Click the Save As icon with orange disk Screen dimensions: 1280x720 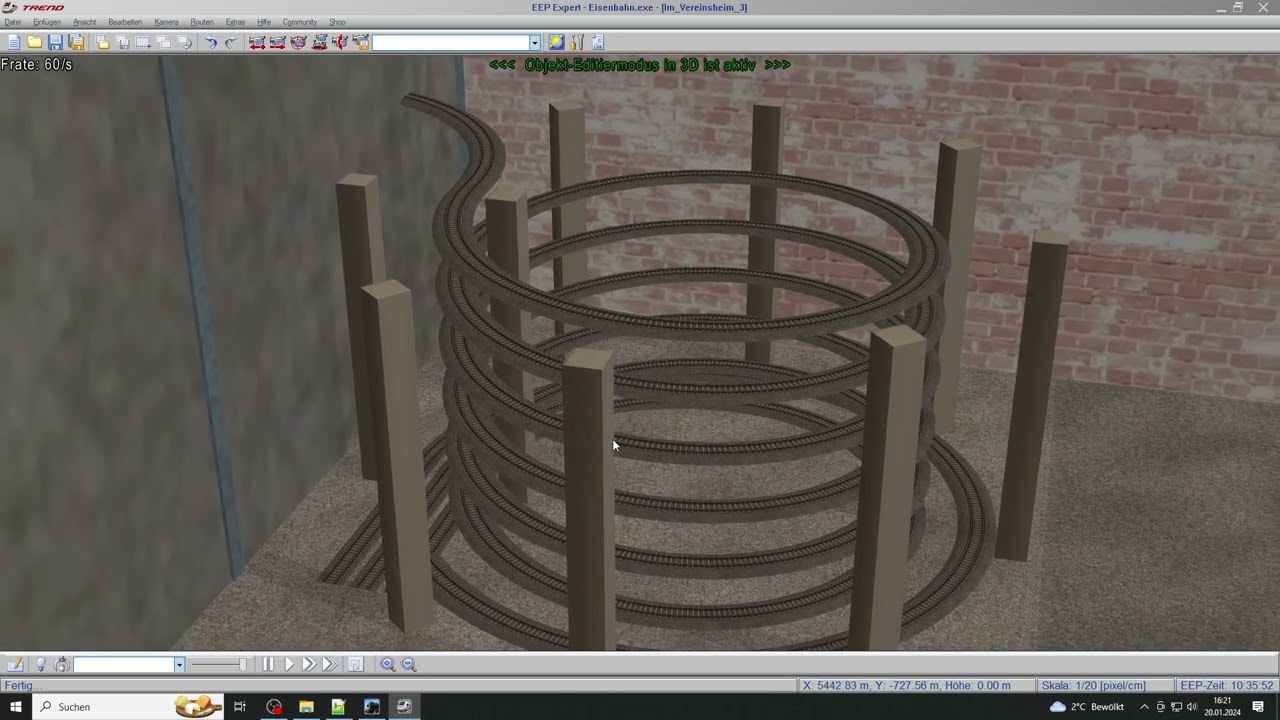tap(76, 42)
